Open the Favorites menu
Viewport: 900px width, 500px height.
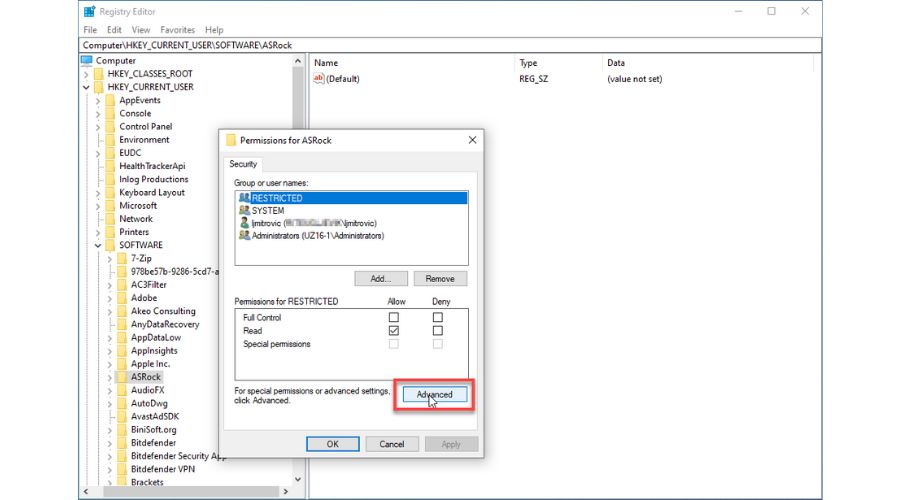[177, 30]
